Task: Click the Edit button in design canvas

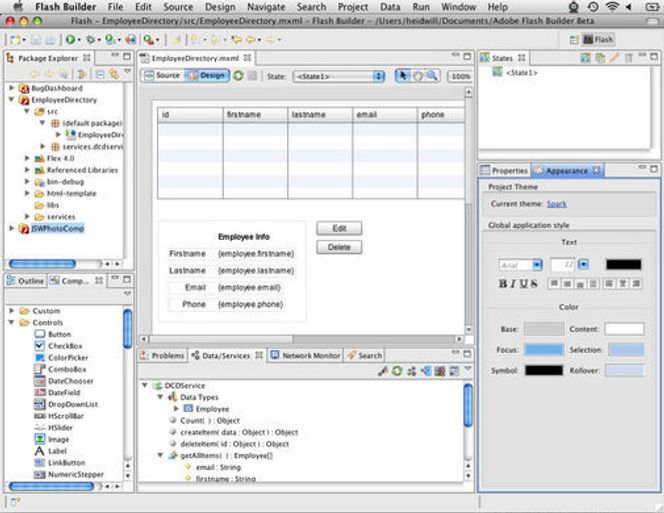Action: coord(339,228)
